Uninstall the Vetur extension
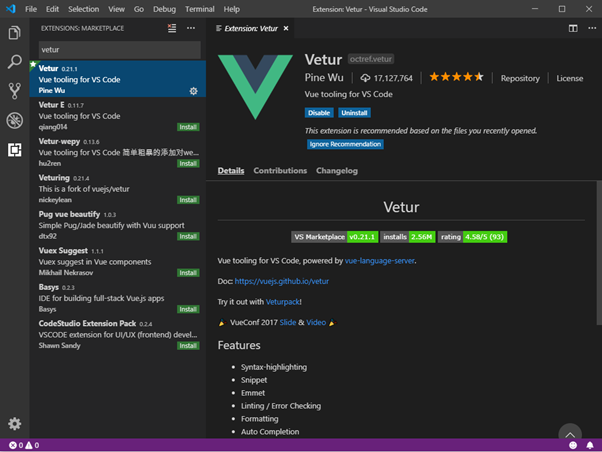This screenshot has width=602, height=452. point(354,113)
